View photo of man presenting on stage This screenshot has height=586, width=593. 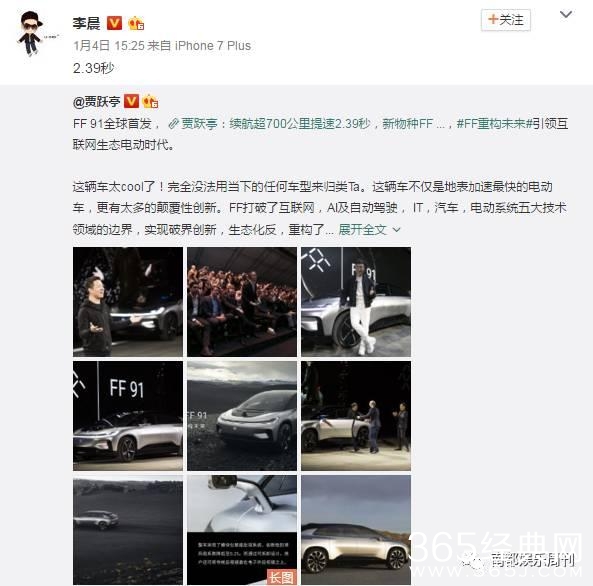[x=128, y=302]
